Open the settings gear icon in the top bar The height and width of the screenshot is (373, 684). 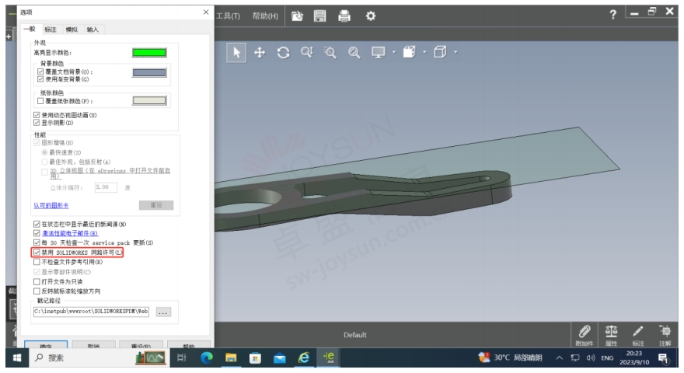click(370, 16)
